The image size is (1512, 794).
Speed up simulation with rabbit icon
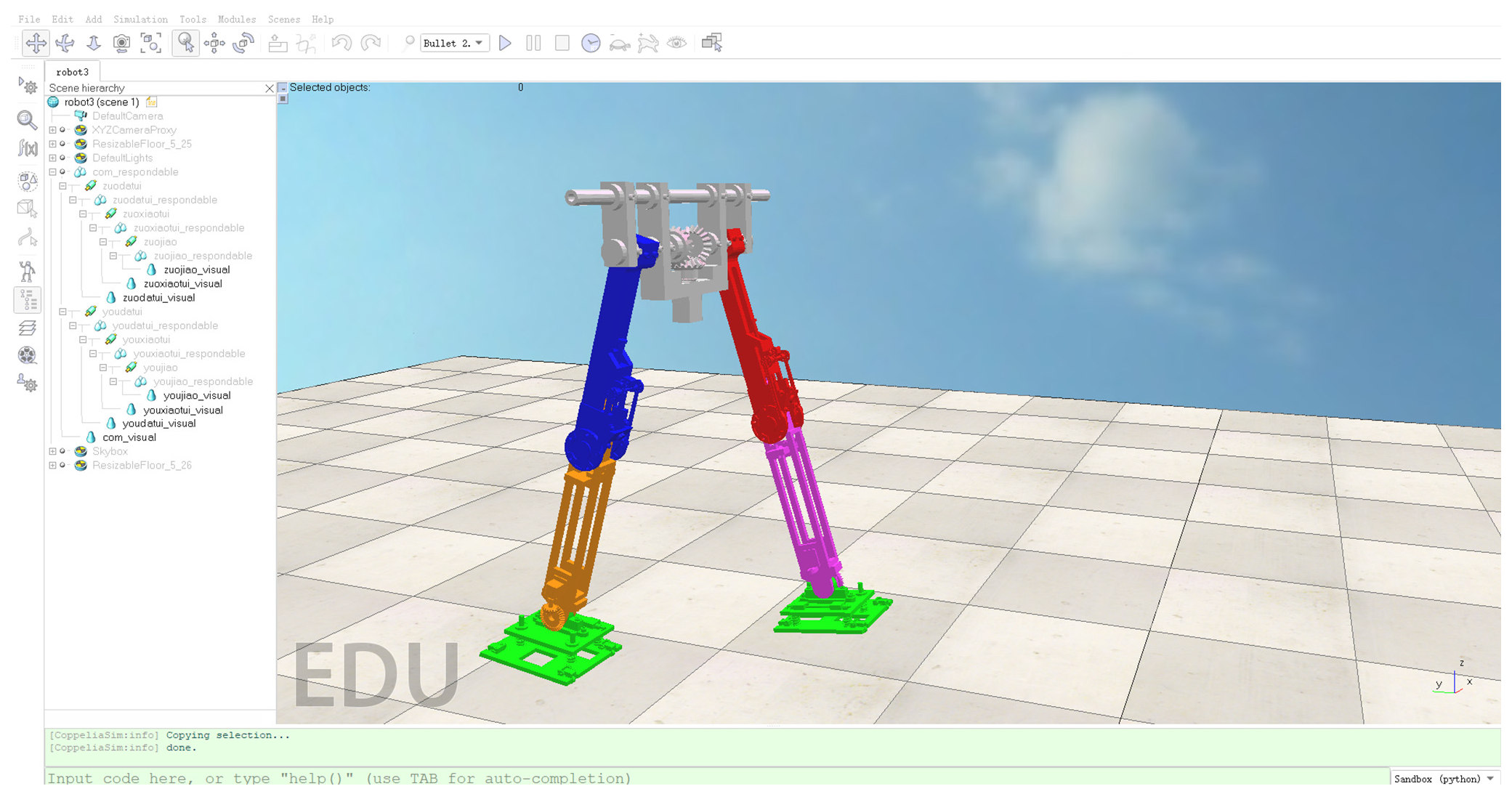[647, 43]
